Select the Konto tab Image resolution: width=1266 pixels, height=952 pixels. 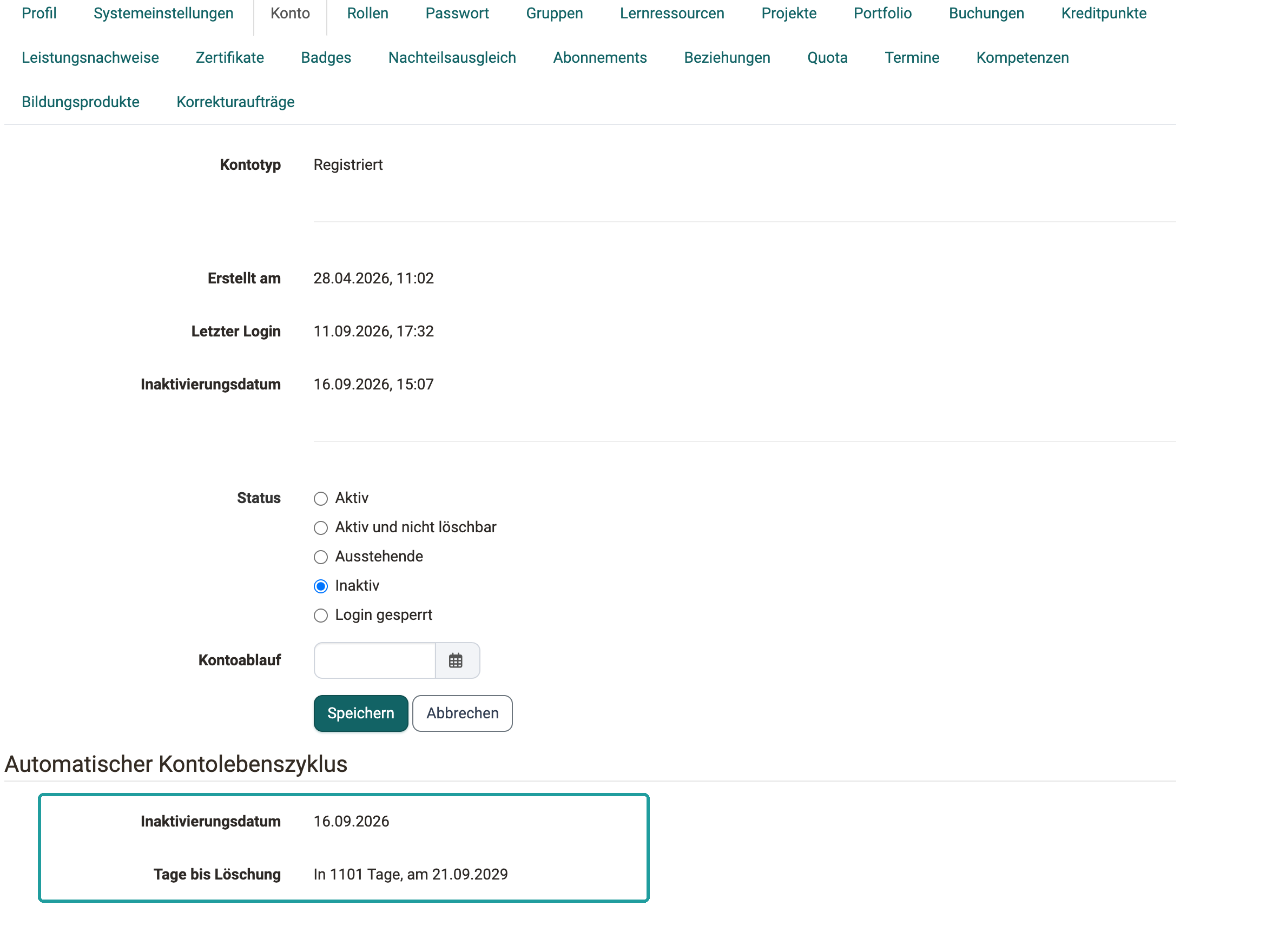click(x=290, y=13)
